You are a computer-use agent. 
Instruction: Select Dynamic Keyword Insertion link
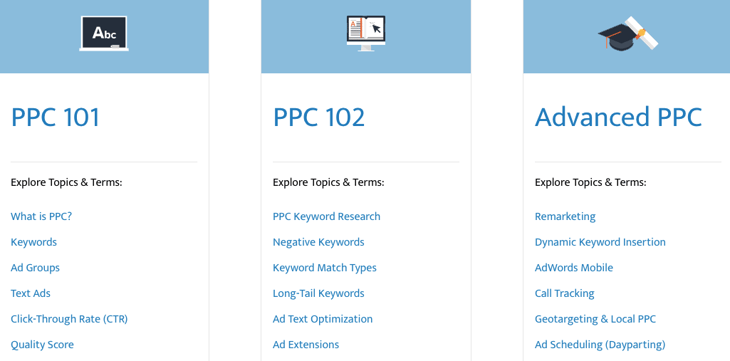coord(600,242)
